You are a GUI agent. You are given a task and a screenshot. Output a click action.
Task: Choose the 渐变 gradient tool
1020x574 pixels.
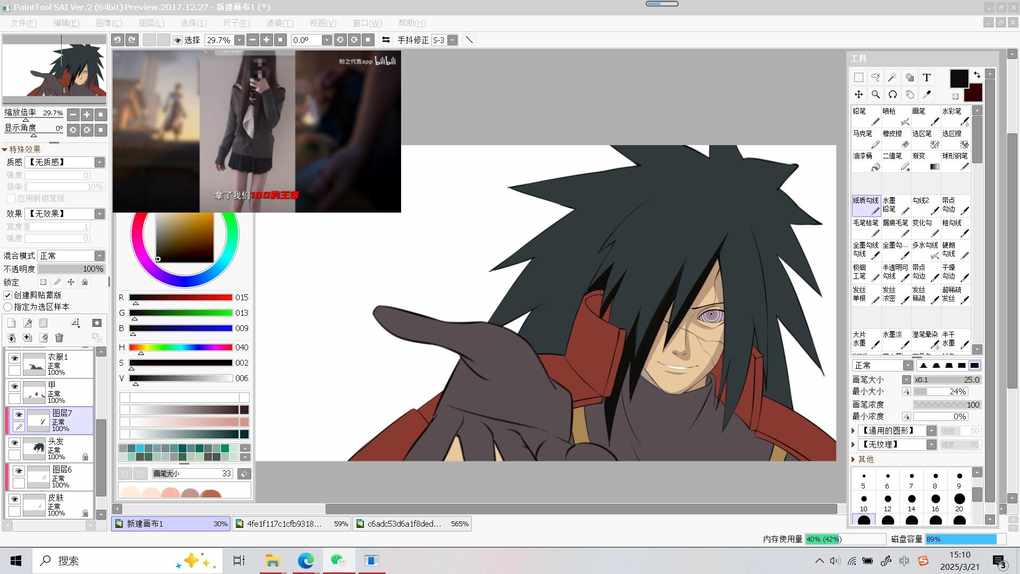tap(926, 161)
